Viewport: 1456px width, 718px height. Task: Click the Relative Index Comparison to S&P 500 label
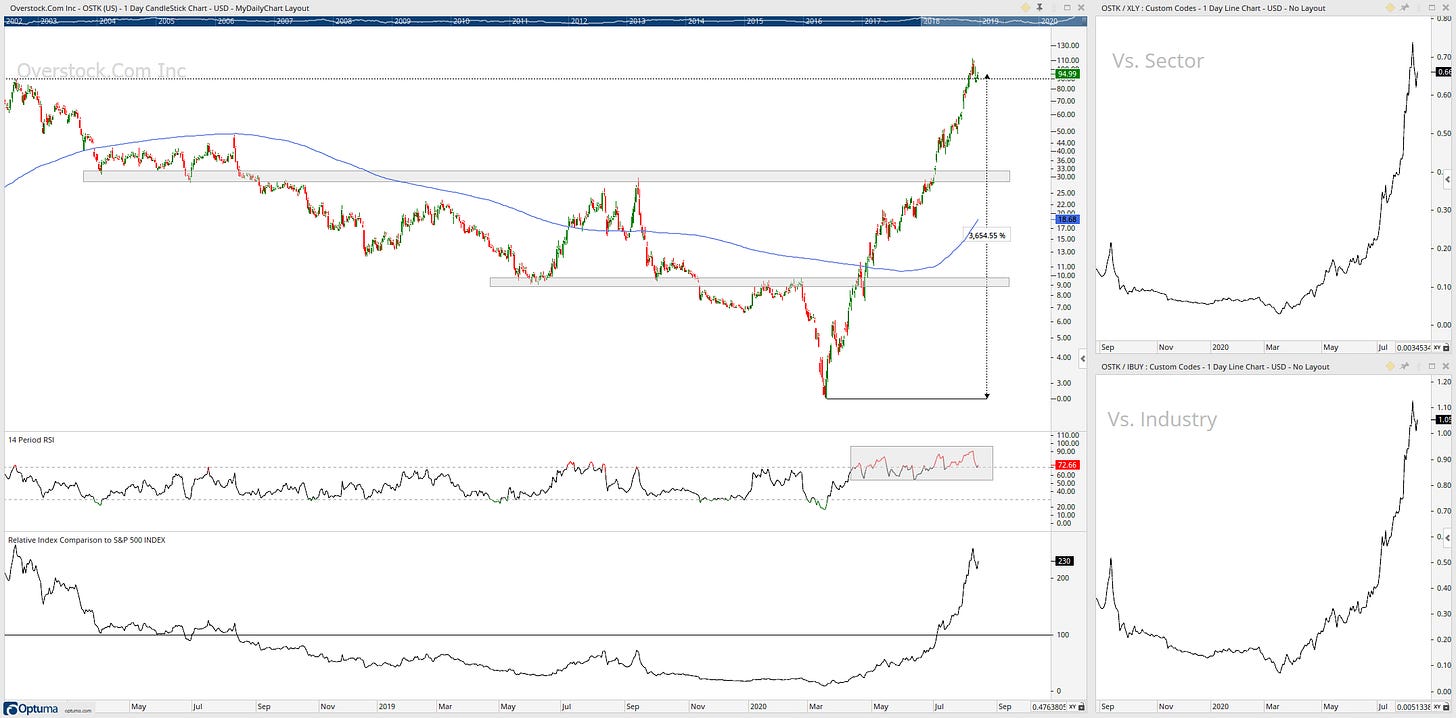pos(87,539)
